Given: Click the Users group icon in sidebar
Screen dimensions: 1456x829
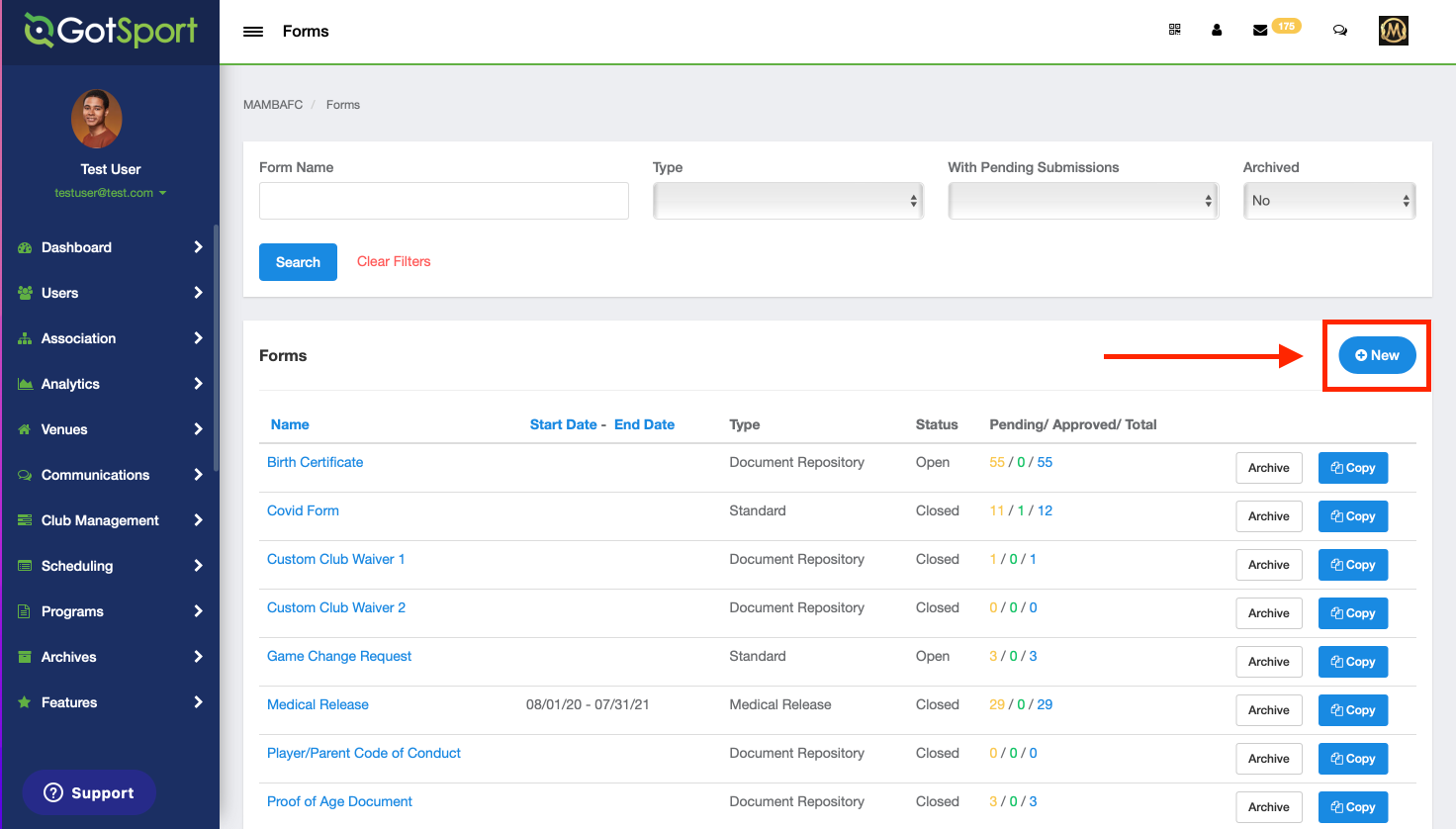Looking at the screenshot, I should pos(25,293).
